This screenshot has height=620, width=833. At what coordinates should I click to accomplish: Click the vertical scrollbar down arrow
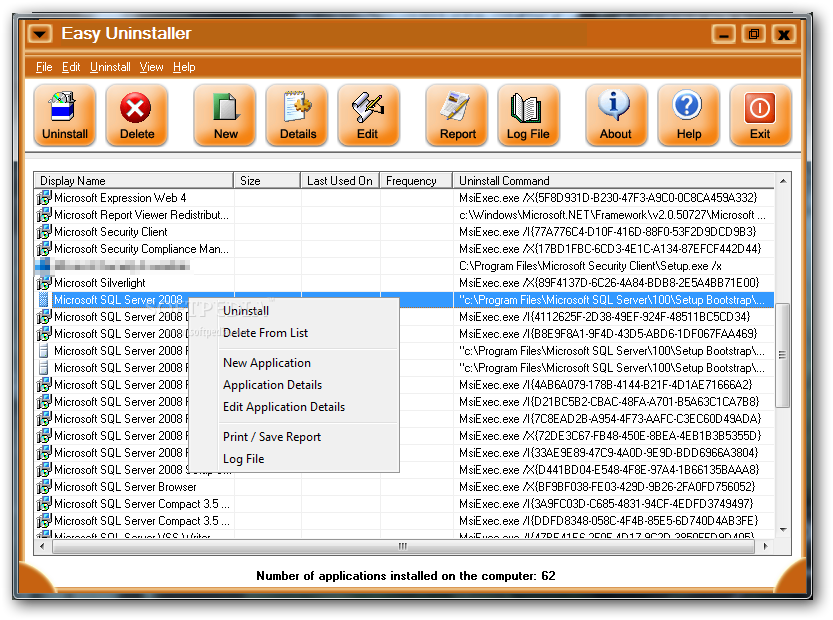coord(783,530)
